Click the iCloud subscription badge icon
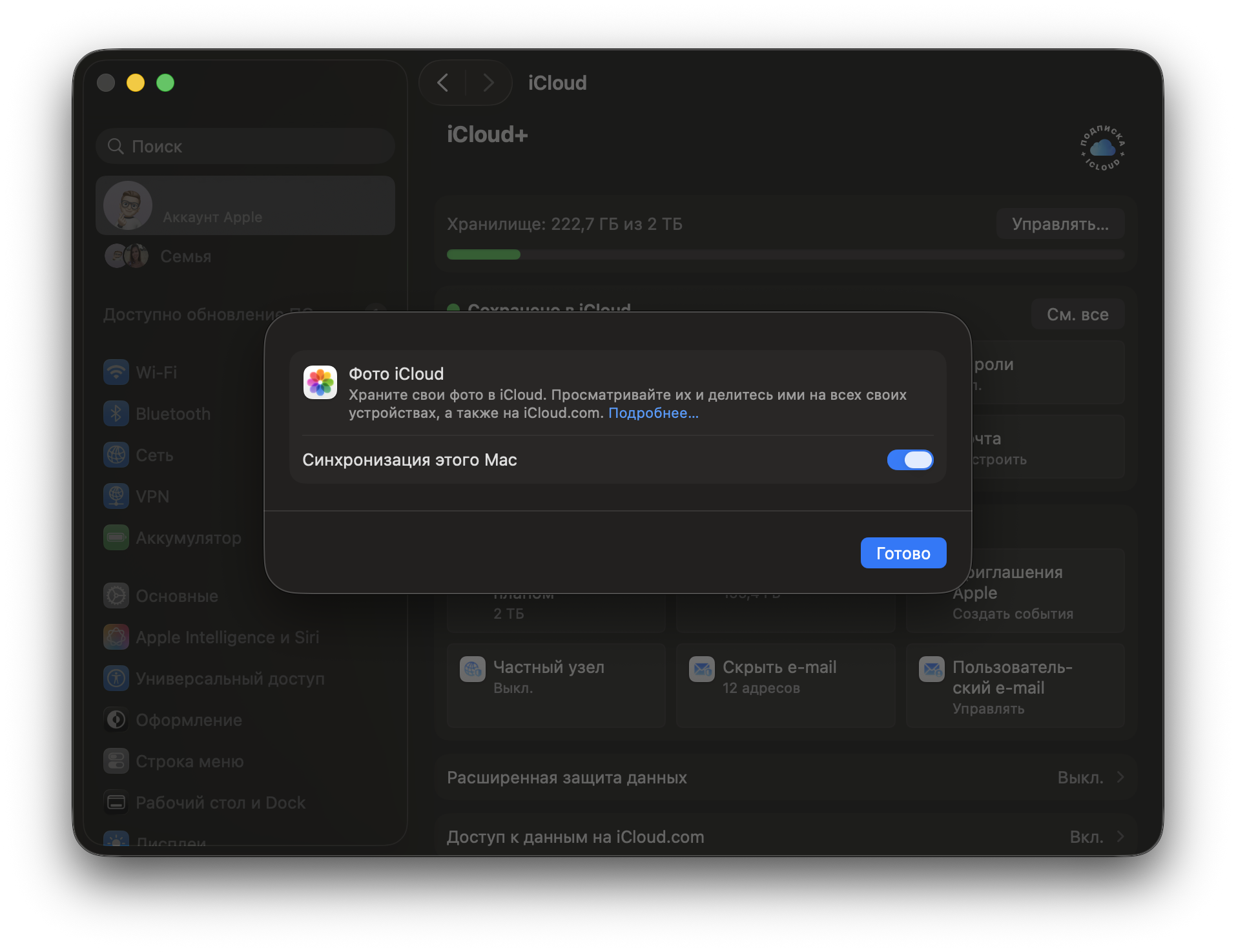The height and width of the screenshot is (952, 1236). pyautogui.click(x=1102, y=148)
